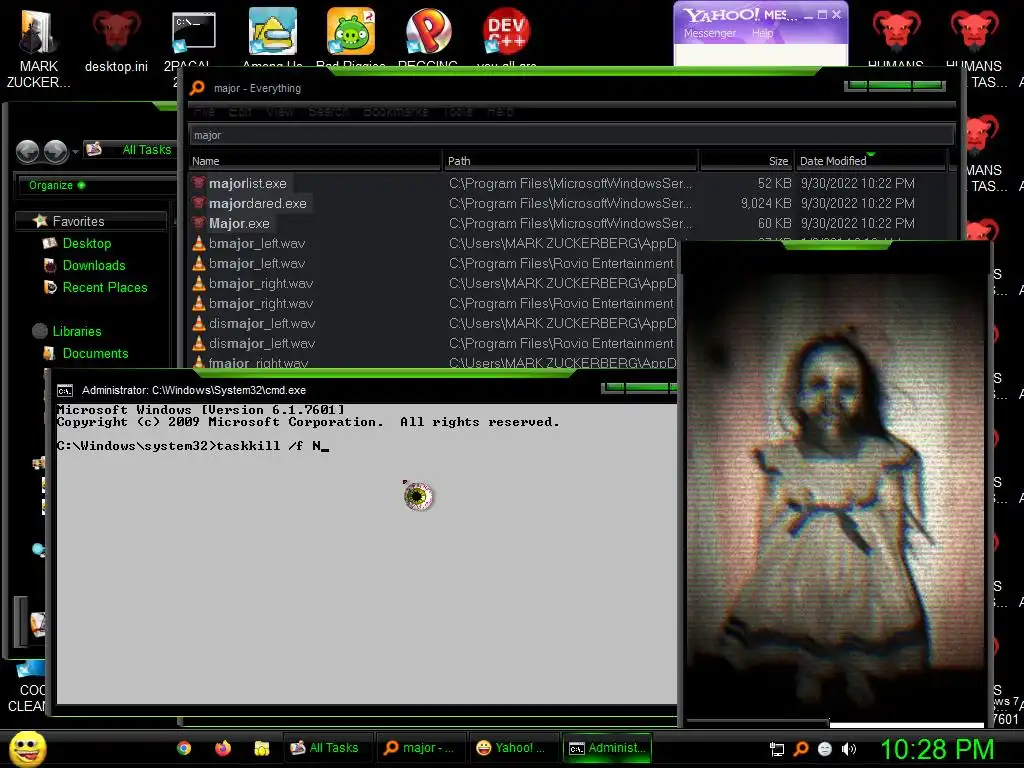Screen dimensions: 1024x768
Task: Click the Everything search box containing 'major'
Action: [x=571, y=136]
